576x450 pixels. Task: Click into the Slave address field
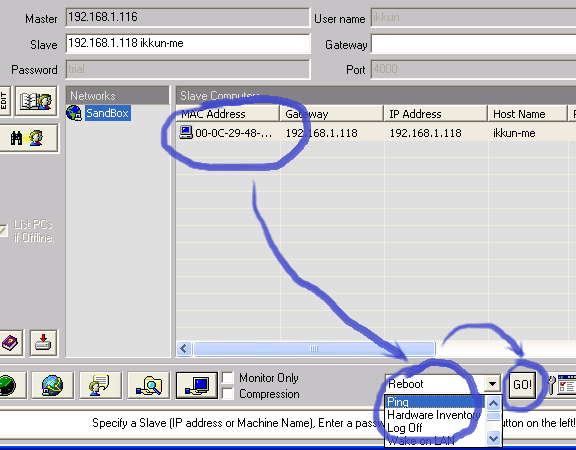188,43
